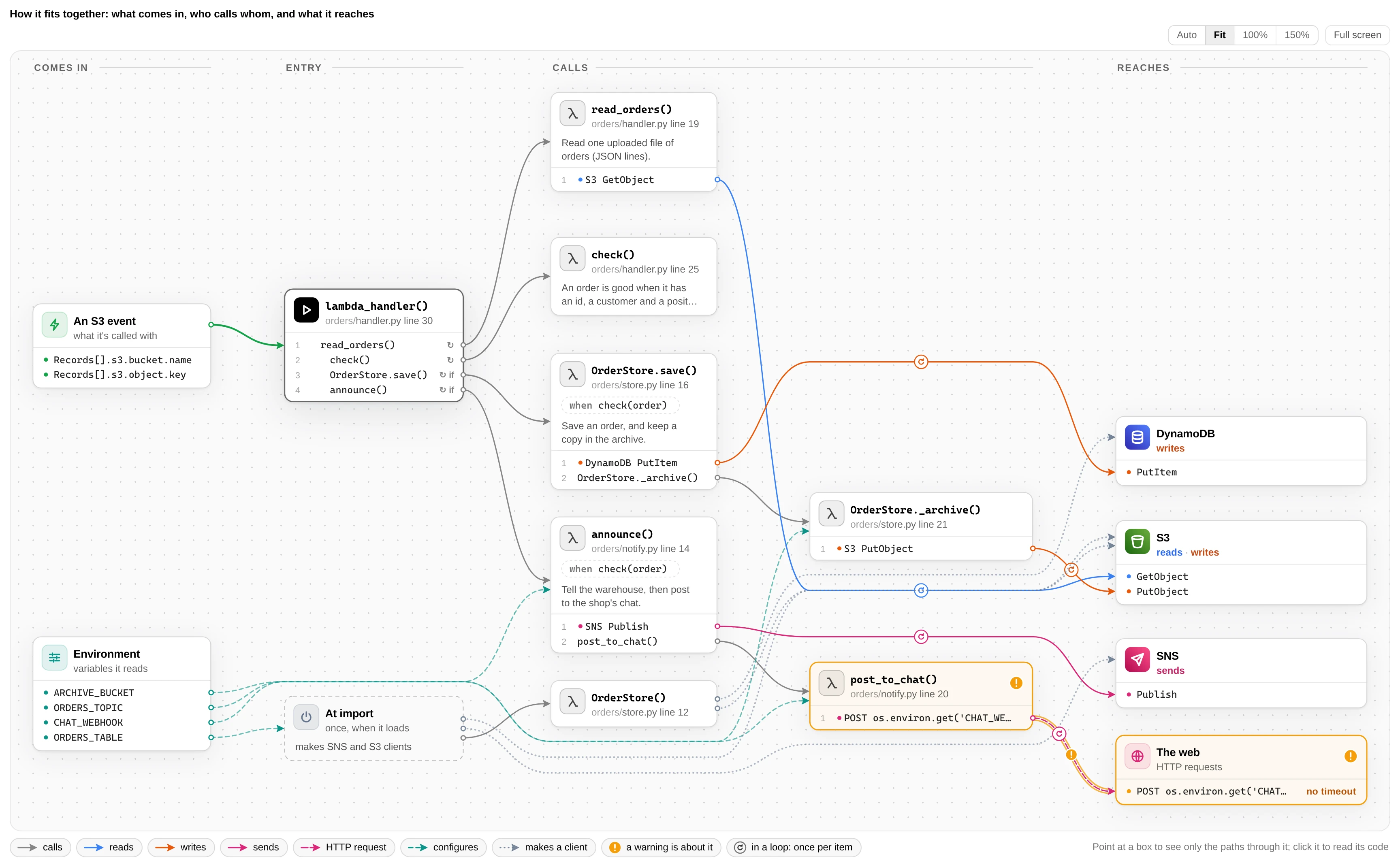This screenshot has width=1400, height=867.
Task: Click the warning badge on The web card
Action: coord(1350,756)
